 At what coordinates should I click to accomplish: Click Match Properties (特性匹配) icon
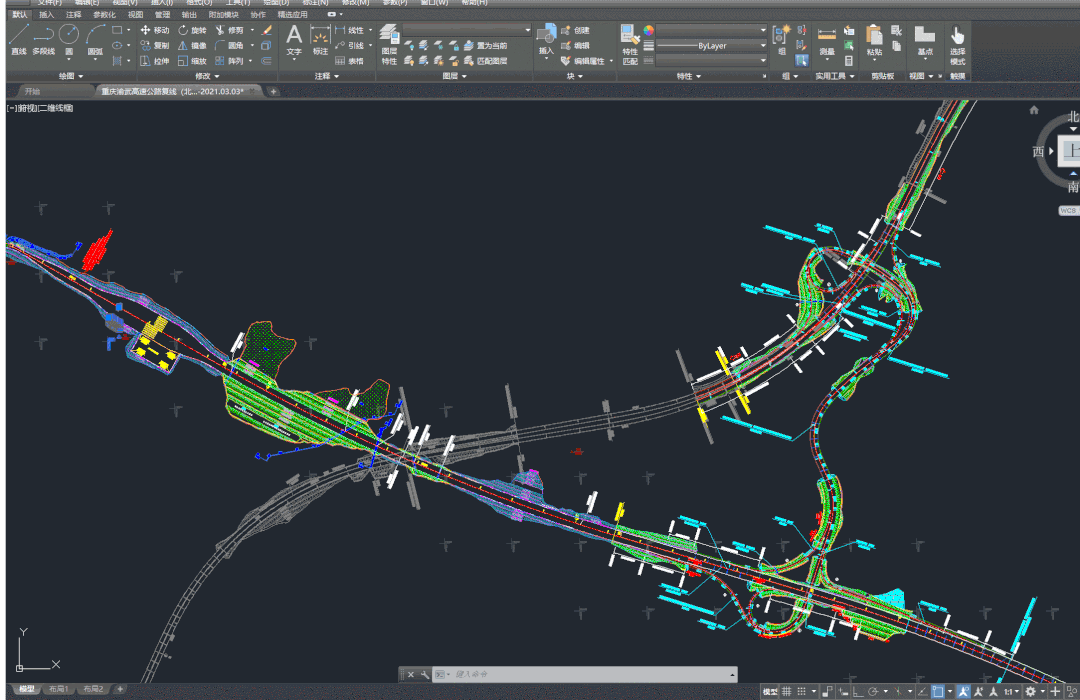(x=630, y=44)
